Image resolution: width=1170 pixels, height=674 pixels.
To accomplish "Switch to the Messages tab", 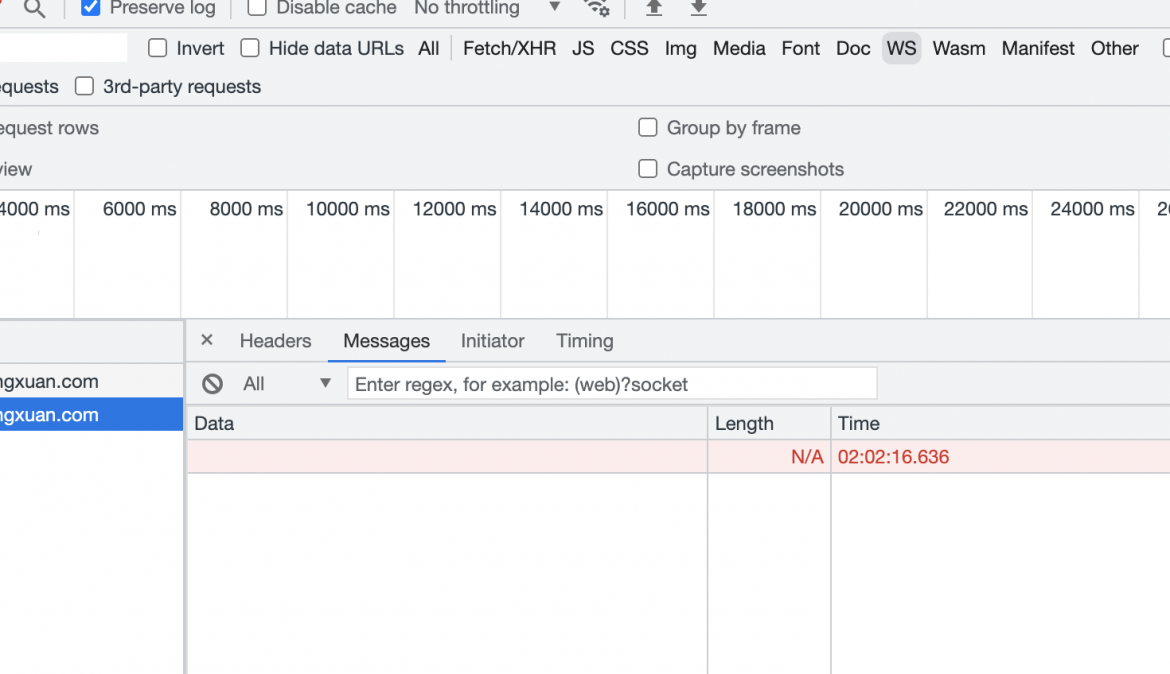I will [x=387, y=340].
